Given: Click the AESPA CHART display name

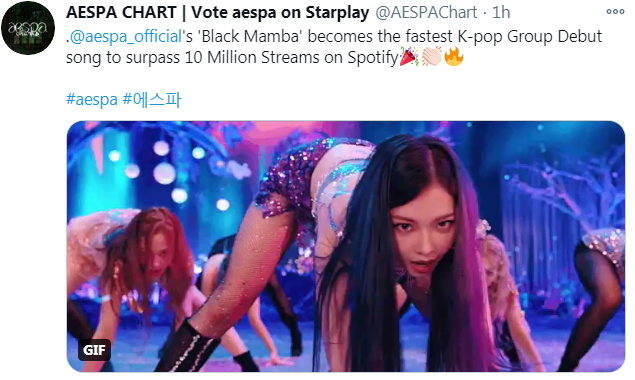Looking at the screenshot, I should tap(121, 13).
